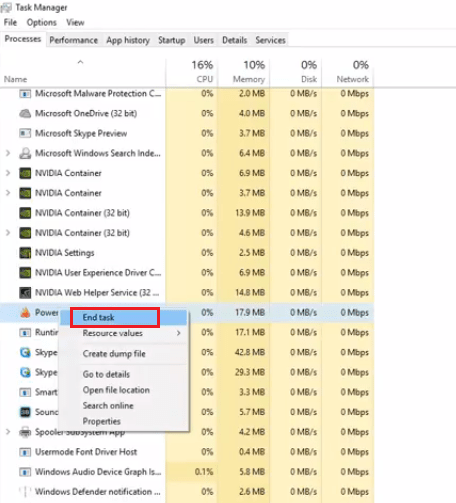Click the orange Power process icon
This screenshot has width=456, height=503.
point(25,313)
